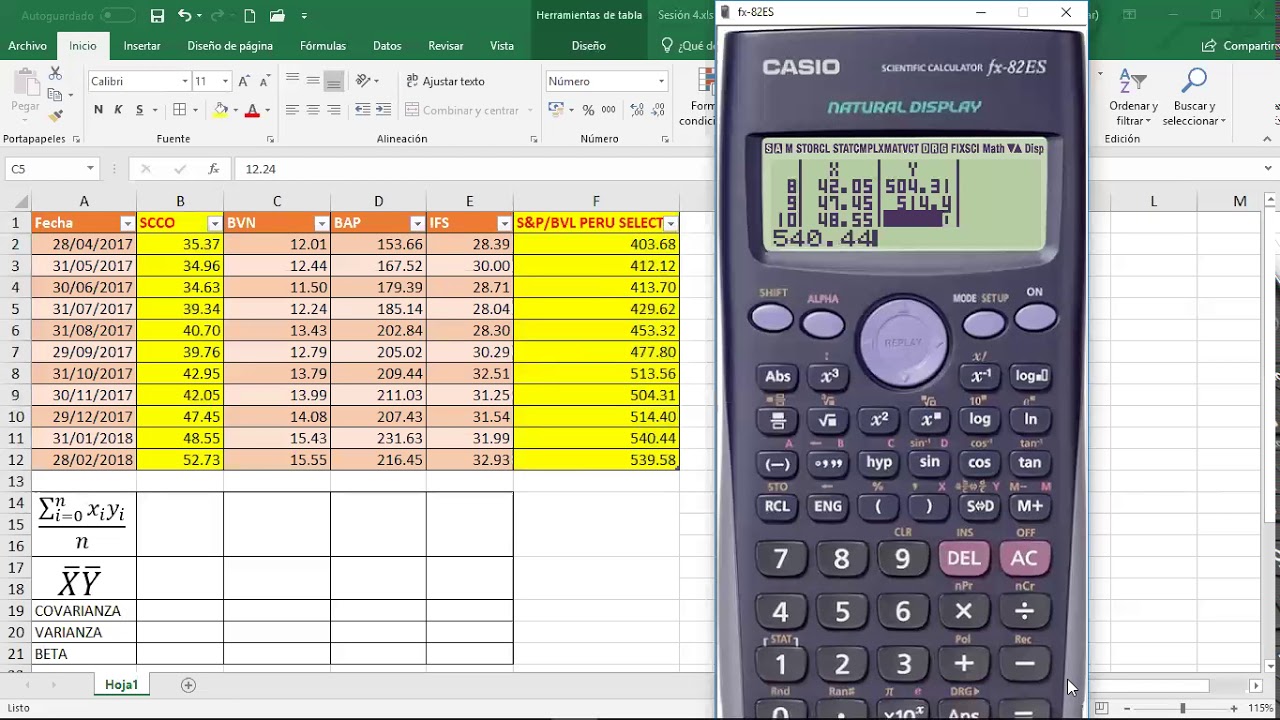Screen dimensions: 1280x720
Task: Click the calculator x squared key
Action: (x=878, y=420)
